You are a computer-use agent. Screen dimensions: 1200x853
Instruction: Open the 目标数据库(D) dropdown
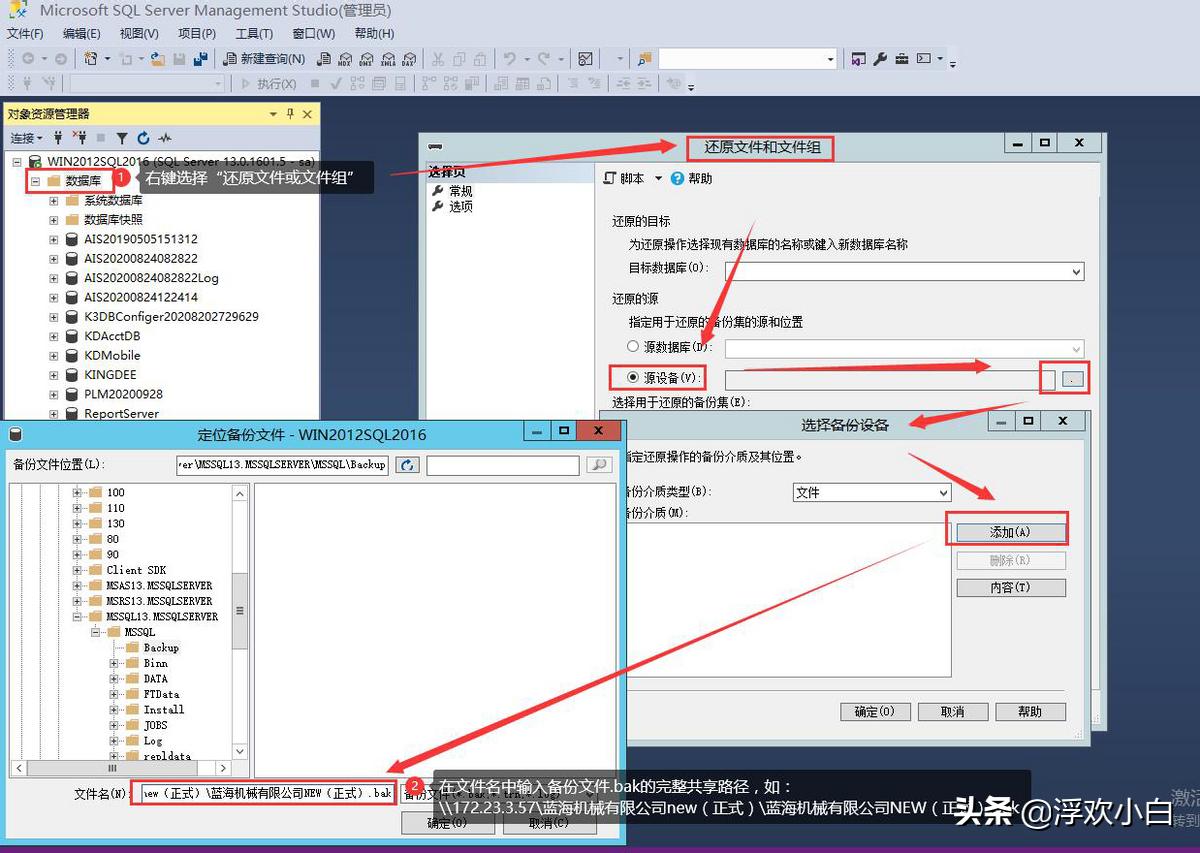pos(1075,271)
